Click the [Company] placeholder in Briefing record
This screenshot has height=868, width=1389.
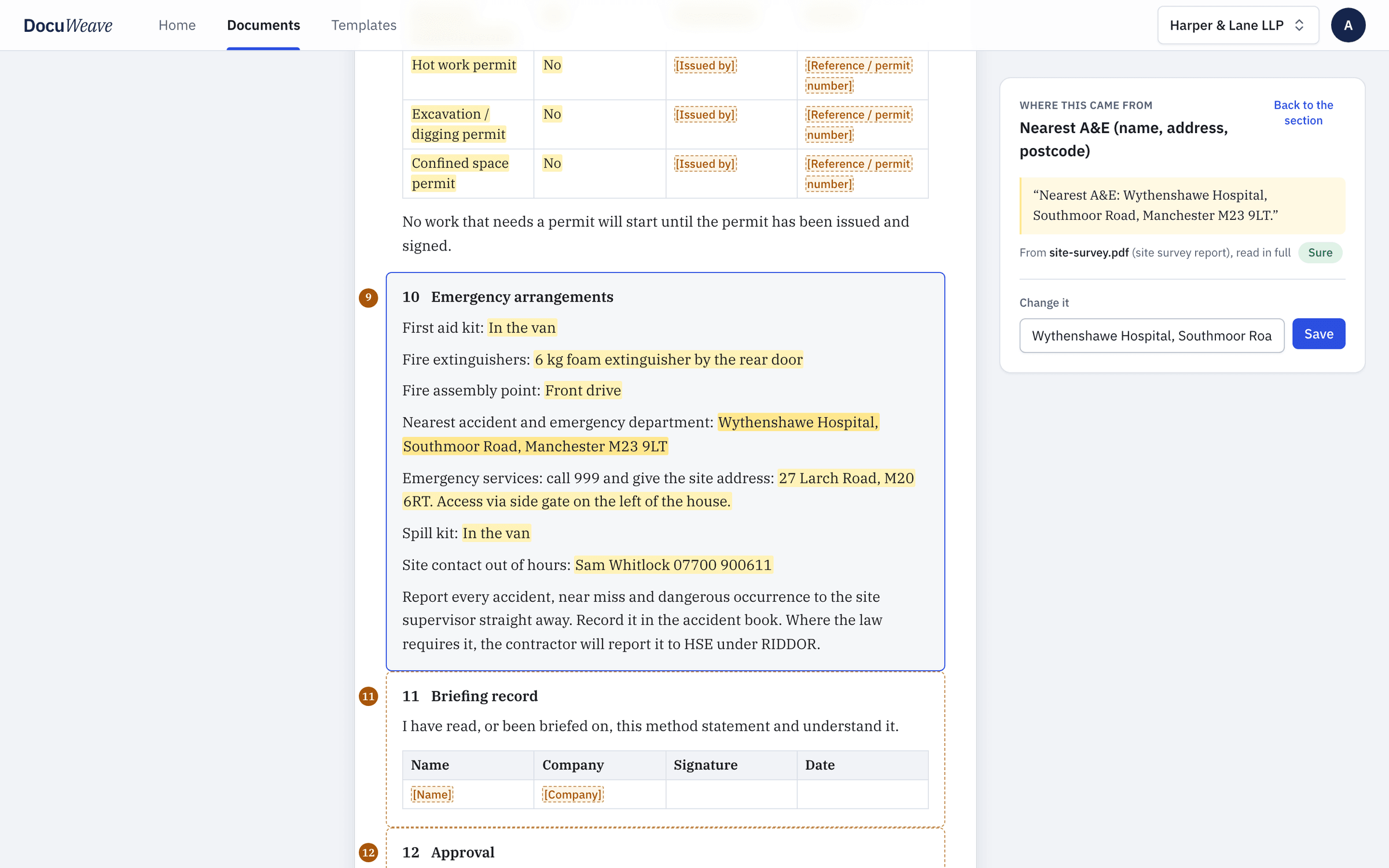(x=573, y=795)
